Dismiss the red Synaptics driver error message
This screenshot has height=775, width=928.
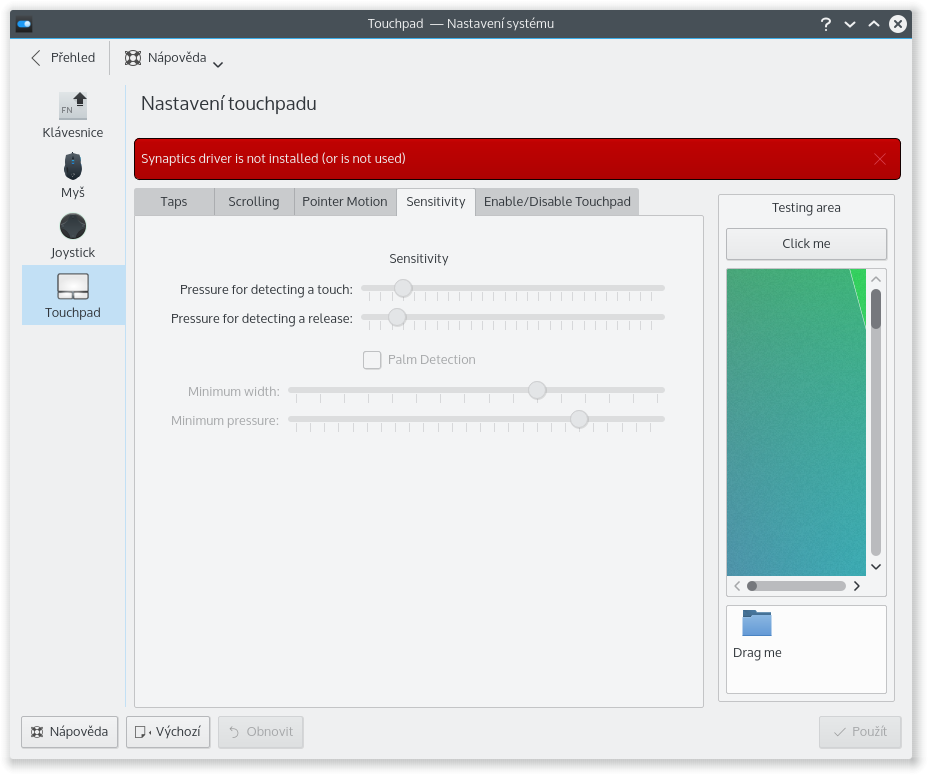(880, 159)
